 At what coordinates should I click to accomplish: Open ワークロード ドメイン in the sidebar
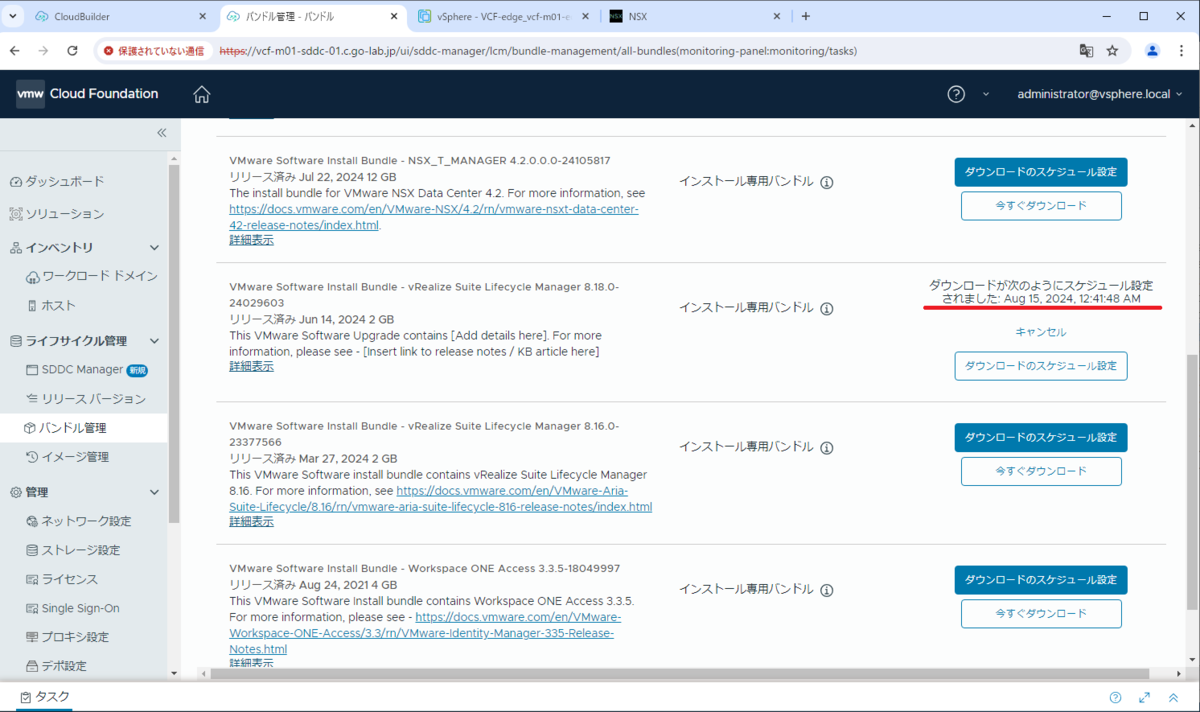[92, 276]
